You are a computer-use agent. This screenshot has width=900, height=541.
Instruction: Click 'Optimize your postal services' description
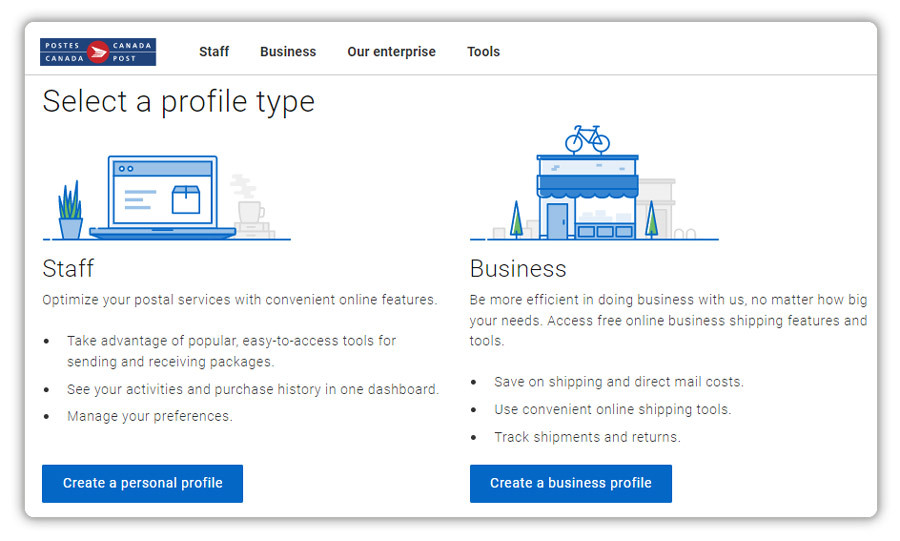click(x=240, y=299)
